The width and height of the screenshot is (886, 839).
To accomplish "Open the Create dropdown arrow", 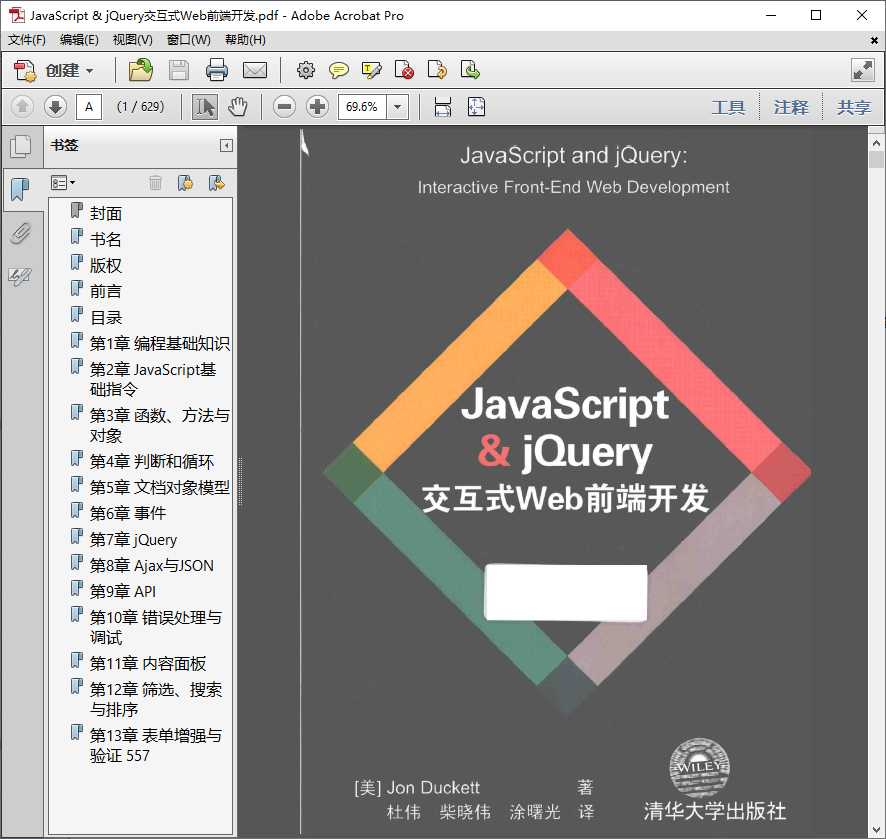I will tap(89, 71).
